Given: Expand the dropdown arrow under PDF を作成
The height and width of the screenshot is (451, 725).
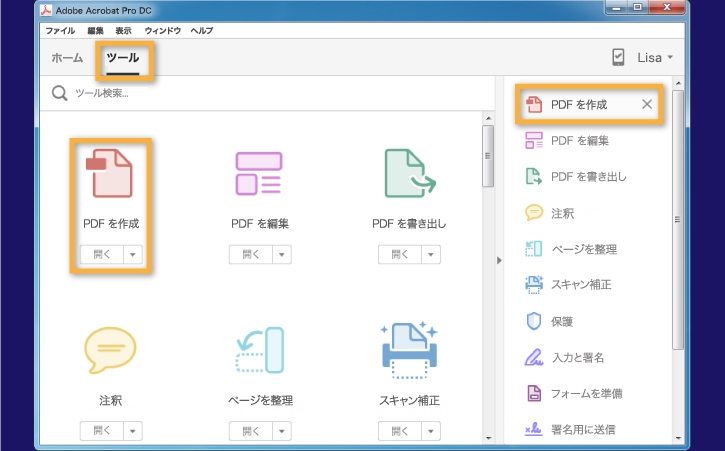Looking at the screenshot, I should (x=133, y=254).
